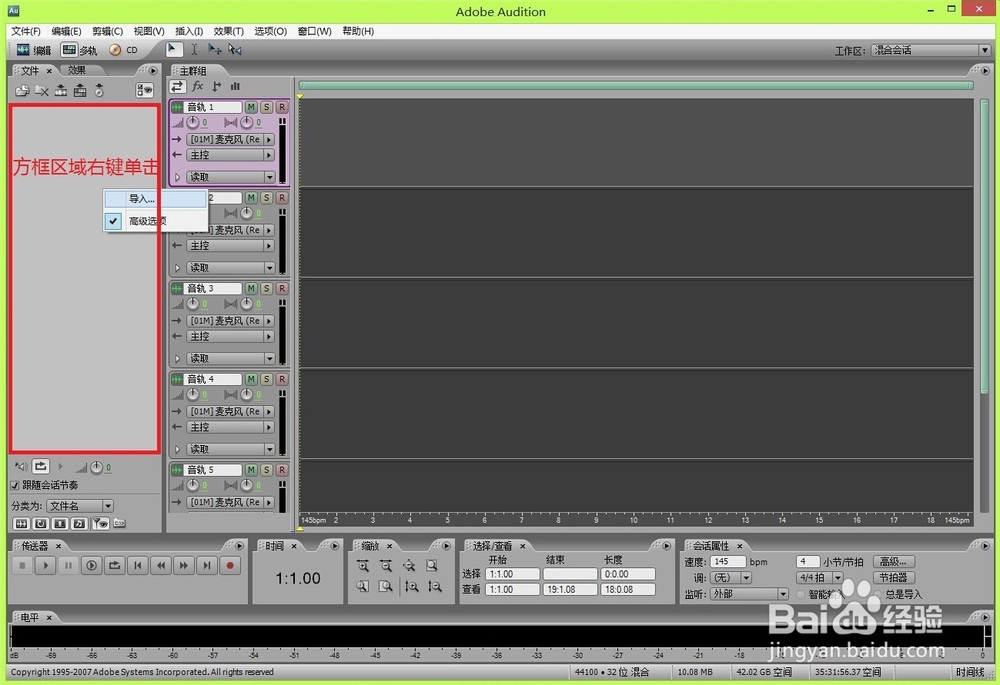The image size is (1000, 685).
Task: Show the fx effects view in main panel
Action: pos(198,86)
